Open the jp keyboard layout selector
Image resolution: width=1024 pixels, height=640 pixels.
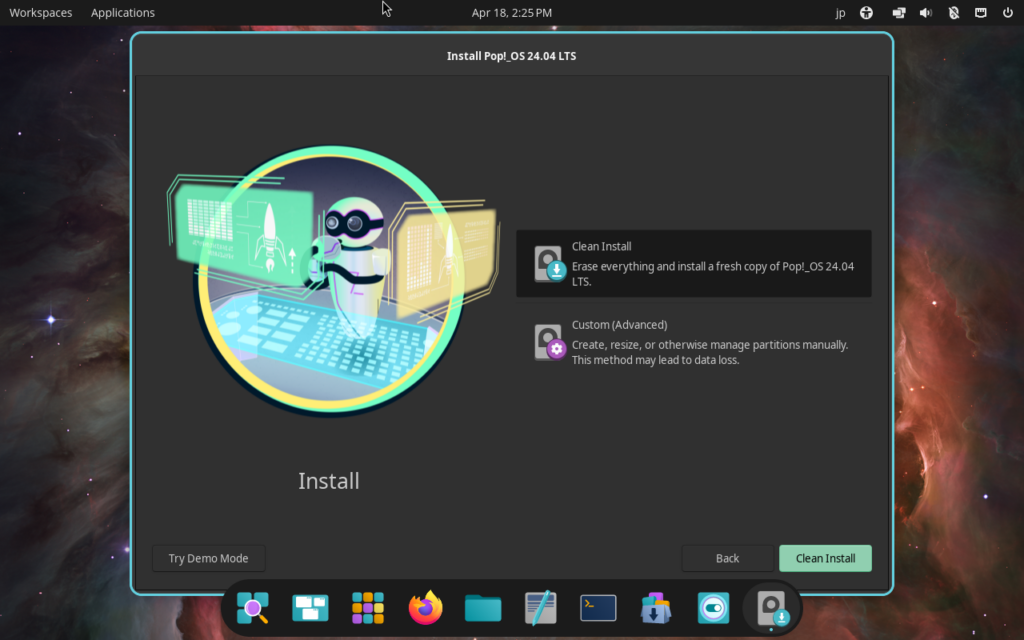pos(840,13)
